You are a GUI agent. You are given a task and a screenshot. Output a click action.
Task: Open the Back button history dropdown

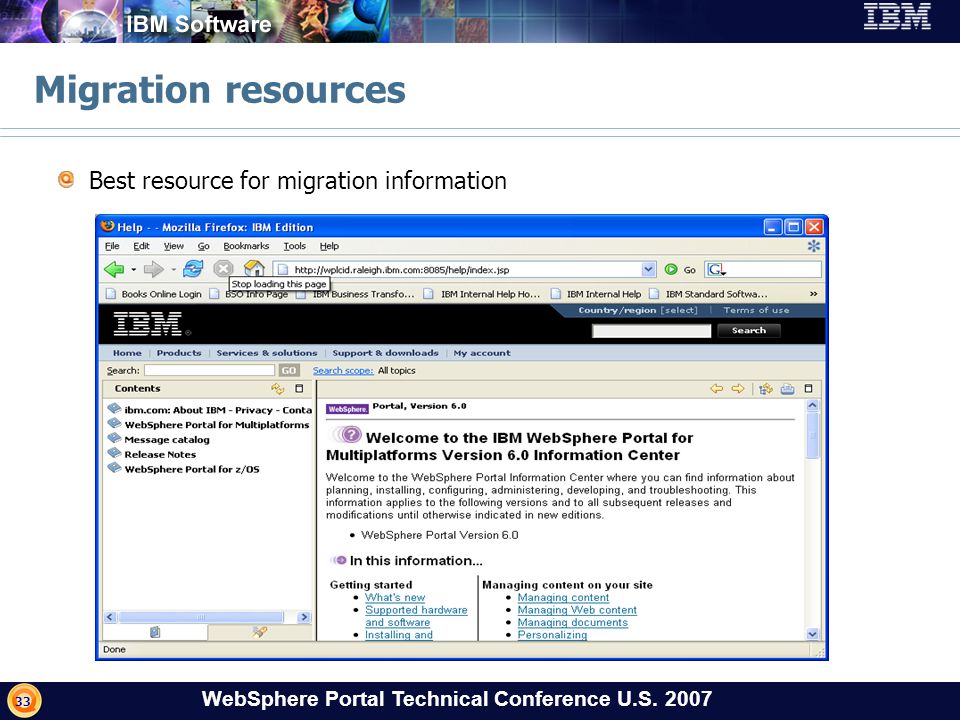pyautogui.click(x=133, y=269)
